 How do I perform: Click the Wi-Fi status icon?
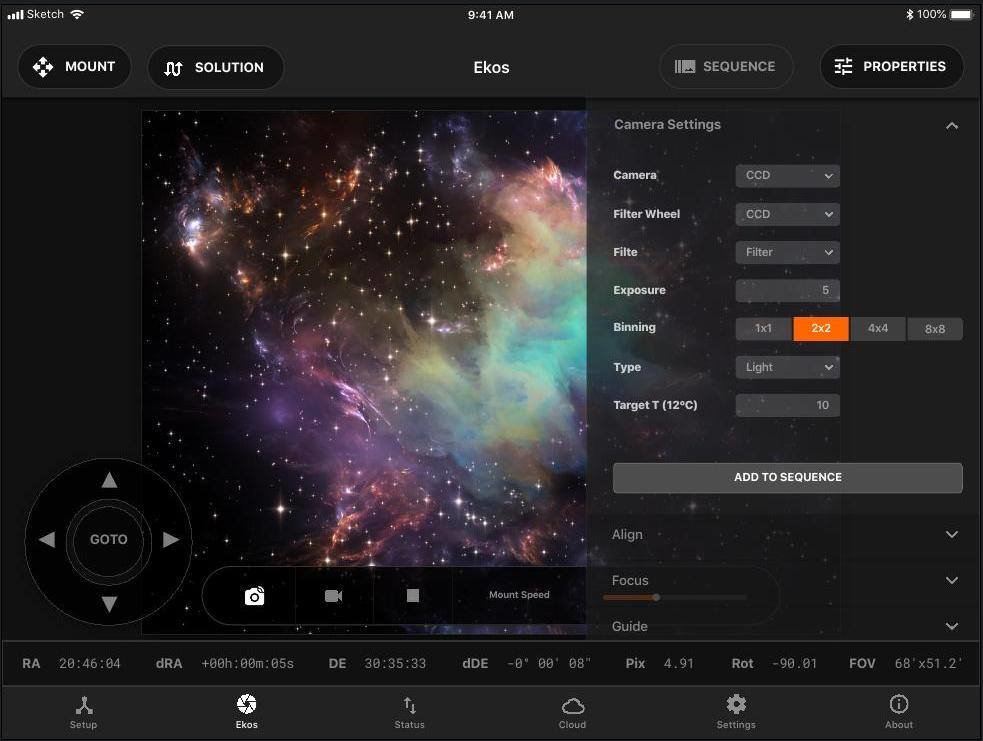point(77,14)
